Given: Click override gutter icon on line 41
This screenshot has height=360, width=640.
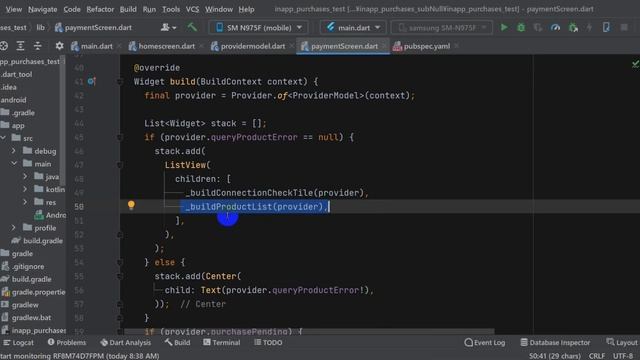Looking at the screenshot, I should click(91, 81).
